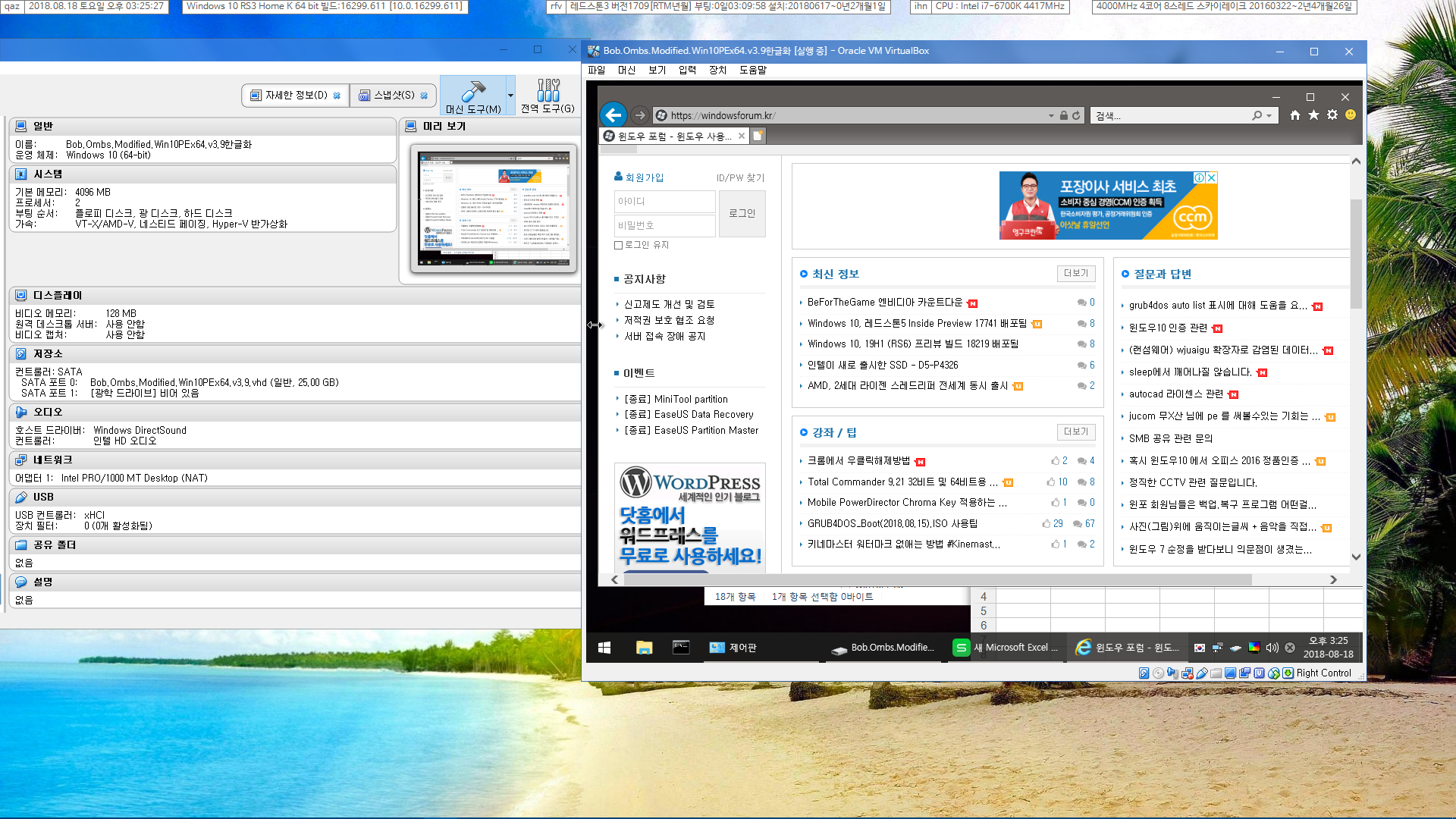Click the guest Windows Start button

click(x=604, y=648)
